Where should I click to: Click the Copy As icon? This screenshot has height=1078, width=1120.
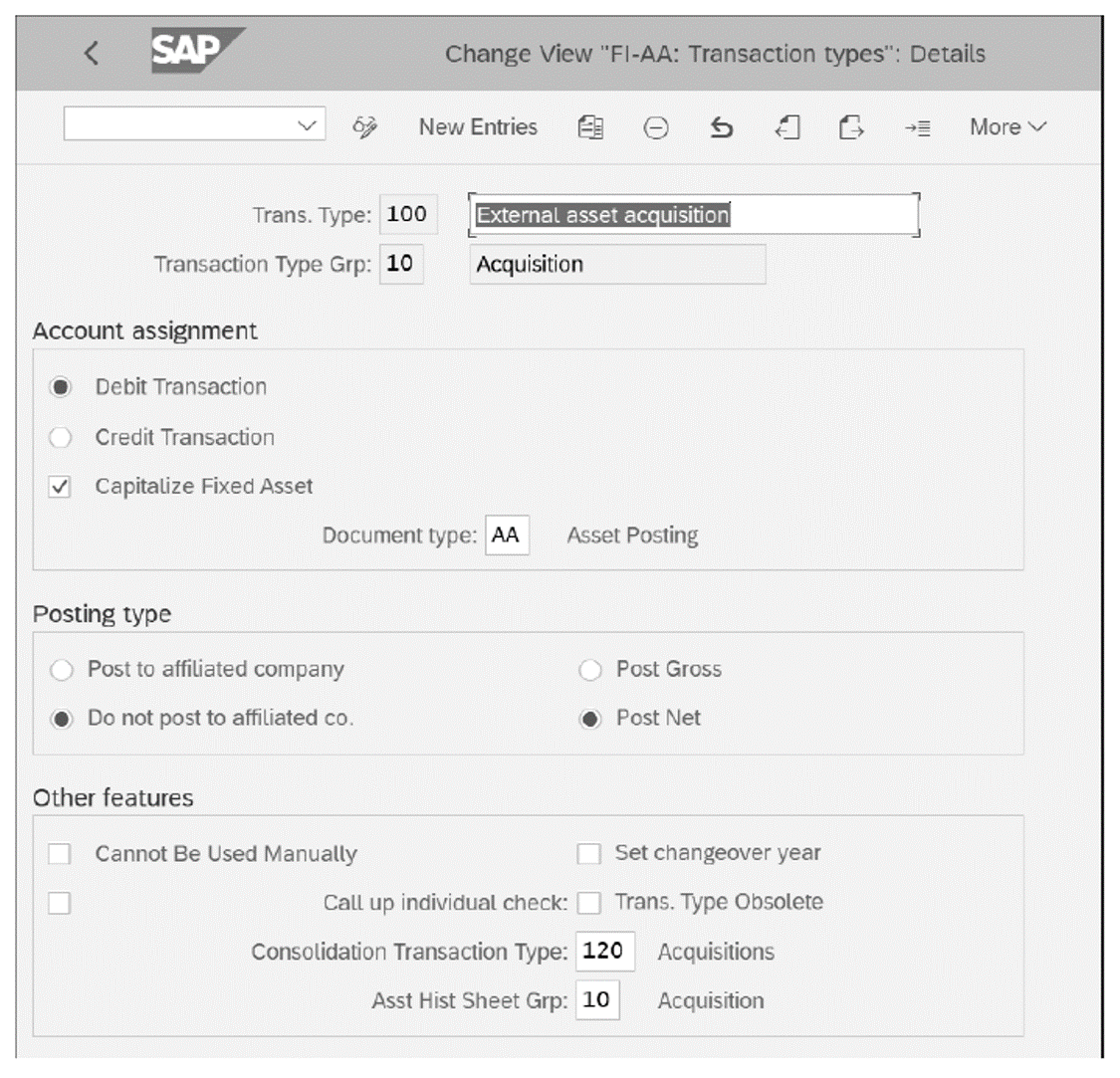click(x=589, y=126)
